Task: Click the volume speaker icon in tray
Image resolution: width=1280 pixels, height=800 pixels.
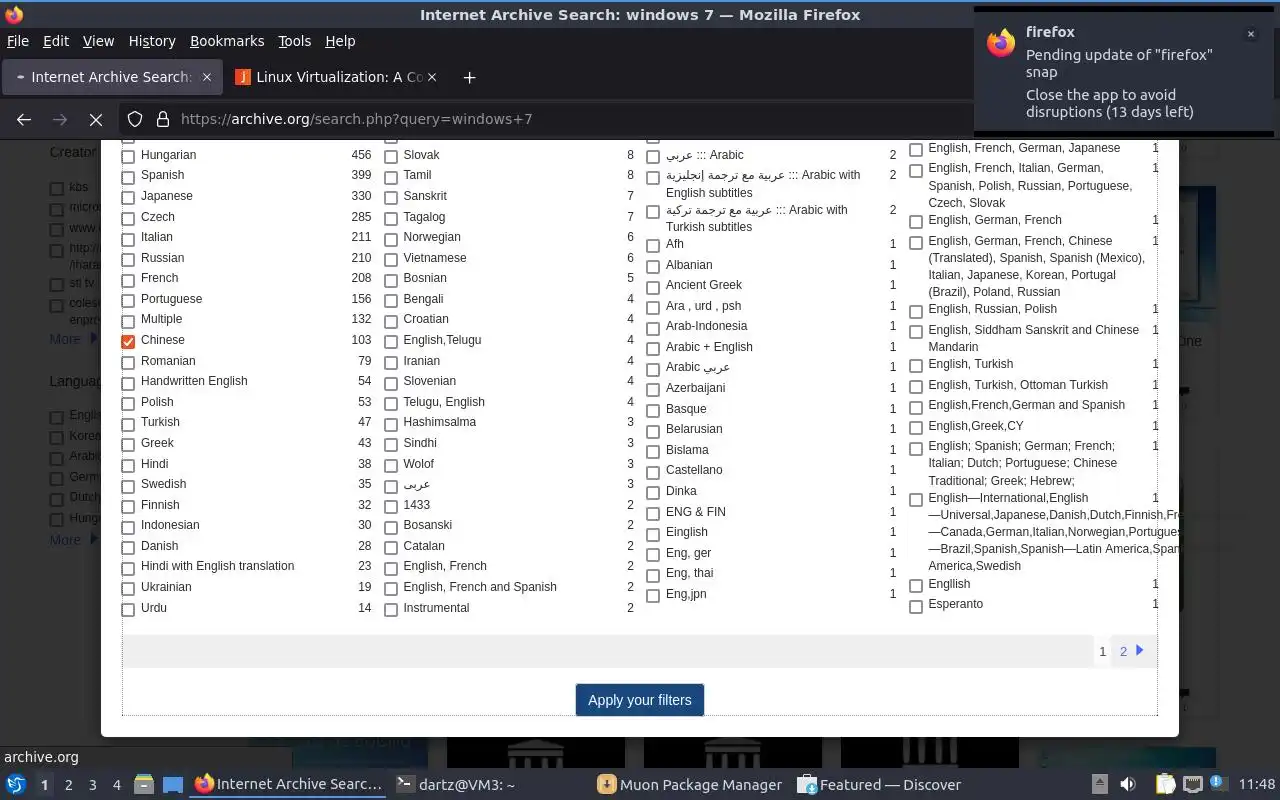Action: [x=1128, y=785]
